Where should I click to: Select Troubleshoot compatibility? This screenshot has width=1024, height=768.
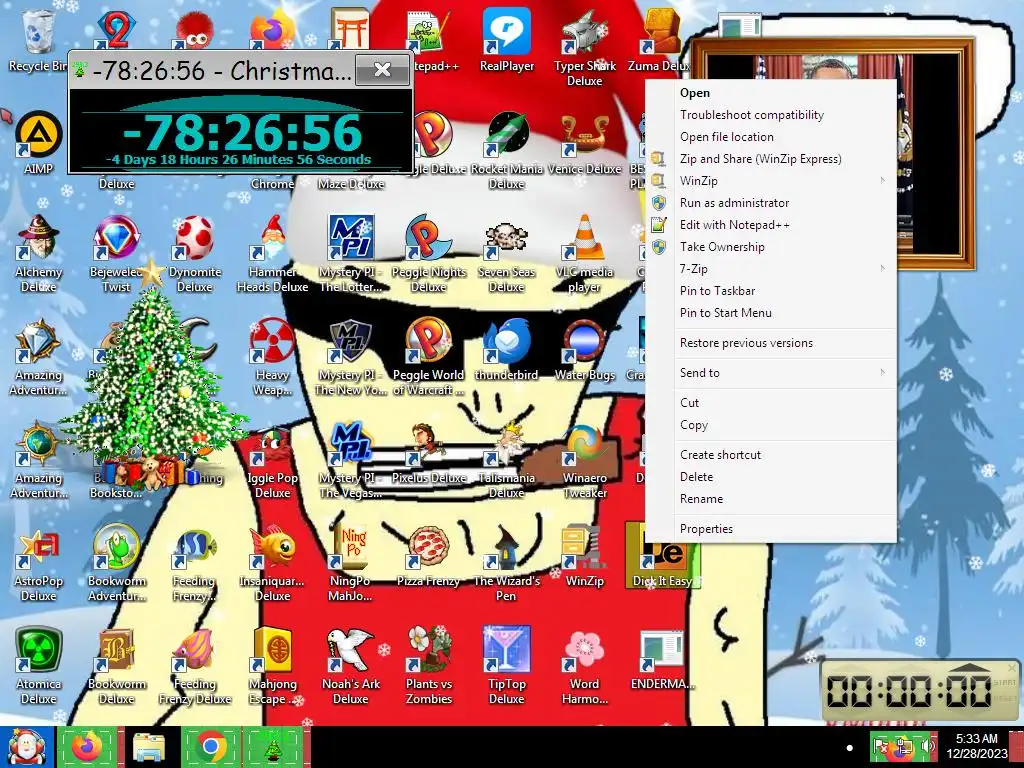[771, 115]
